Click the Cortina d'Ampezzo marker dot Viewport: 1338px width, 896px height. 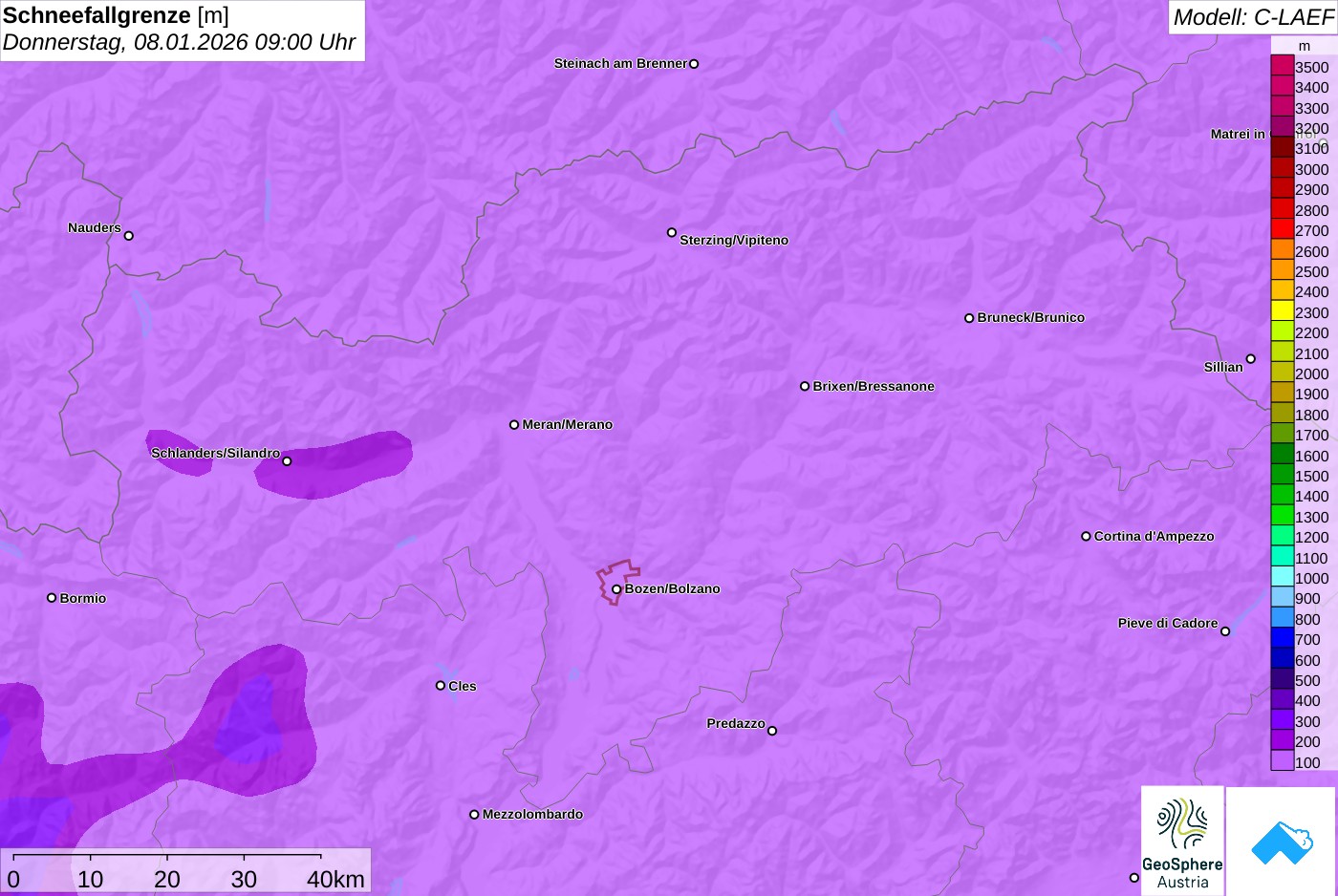1086,536
